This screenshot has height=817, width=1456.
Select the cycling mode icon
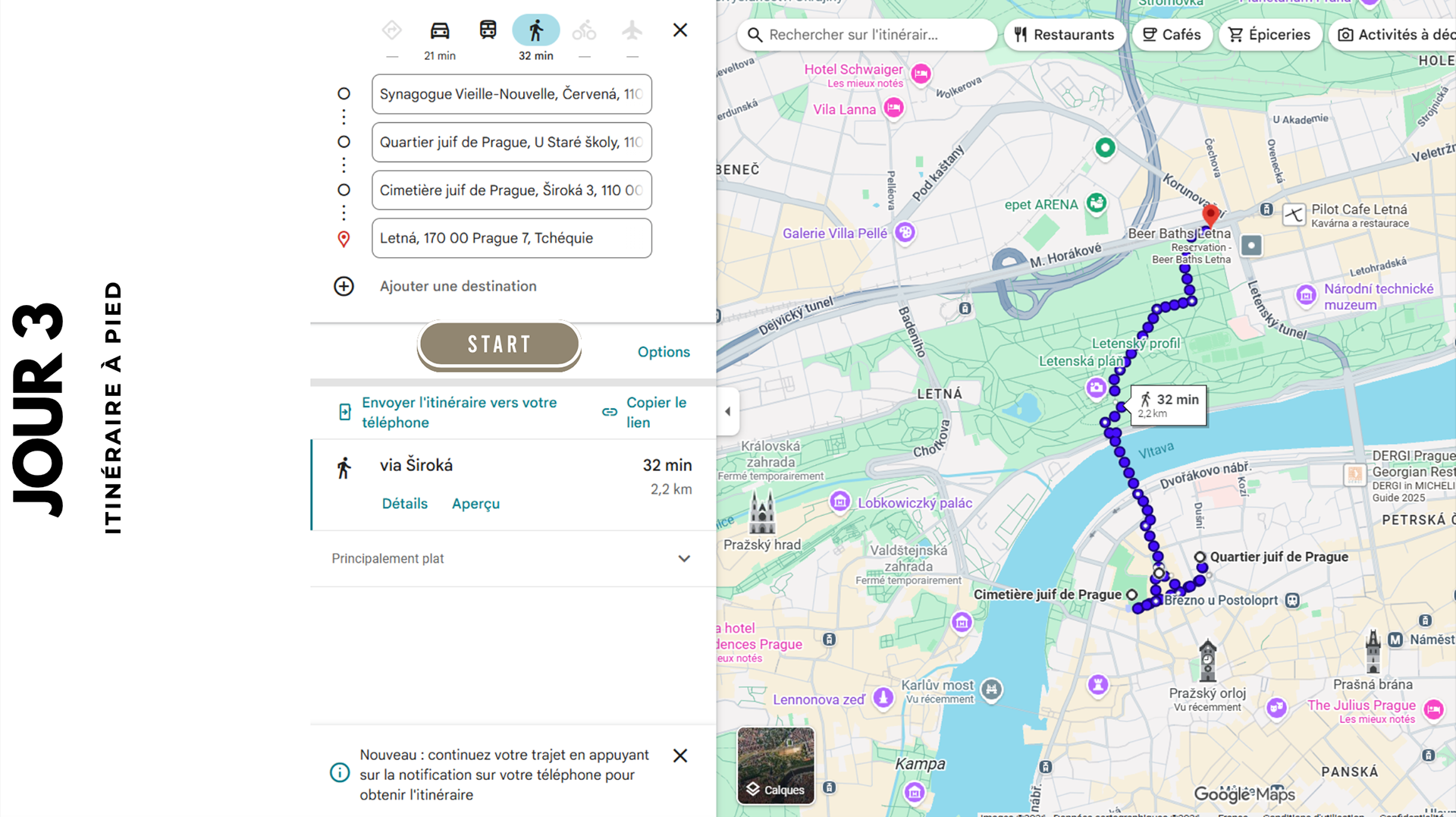point(584,30)
